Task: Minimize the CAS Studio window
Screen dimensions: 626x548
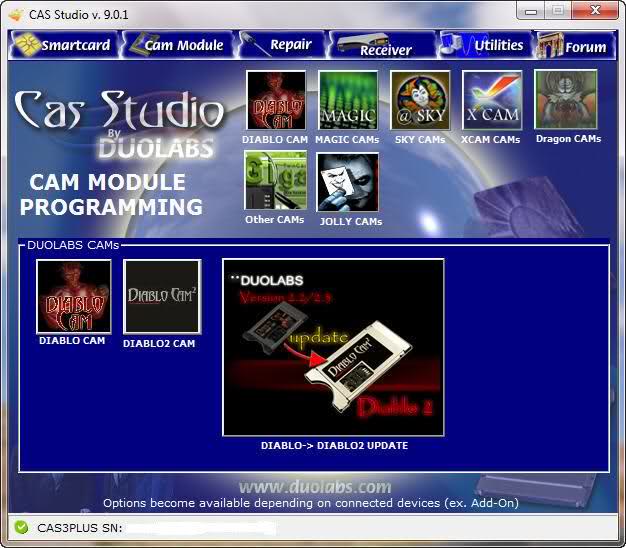Action: tap(531, 11)
